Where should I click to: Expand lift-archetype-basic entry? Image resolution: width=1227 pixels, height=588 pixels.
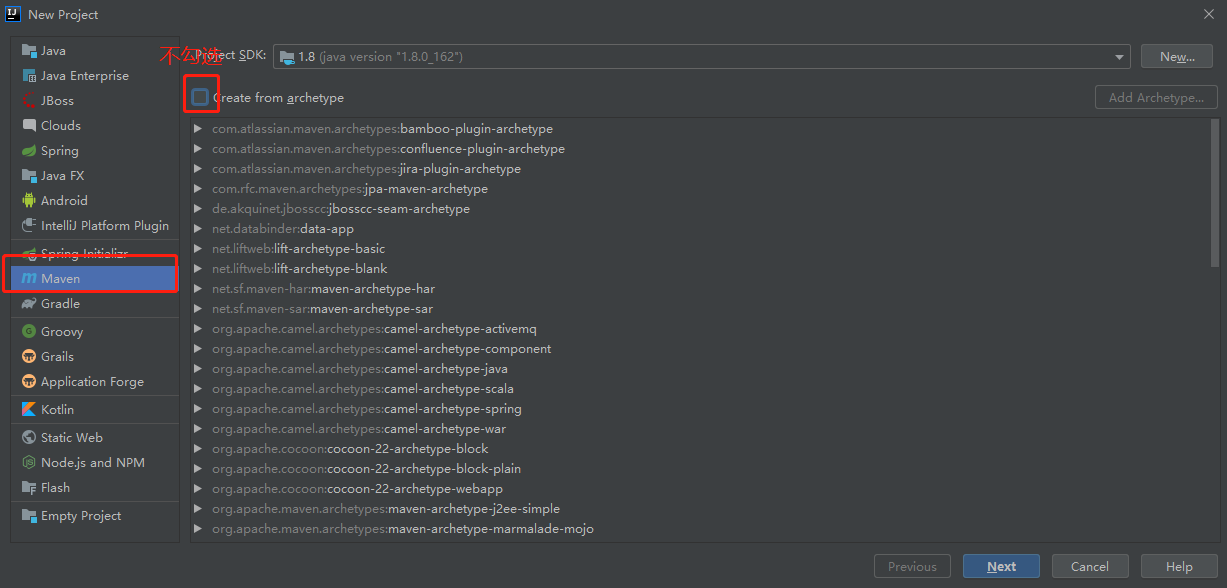click(x=199, y=249)
